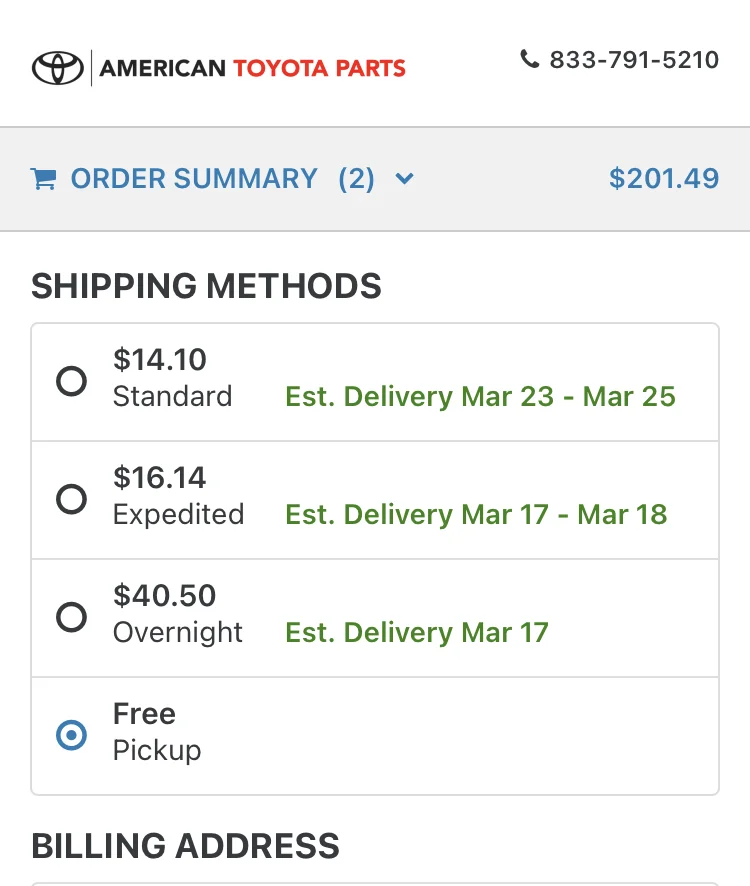Click the (2) item count
Viewport: 750px width, 886px height.
coord(356,179)
